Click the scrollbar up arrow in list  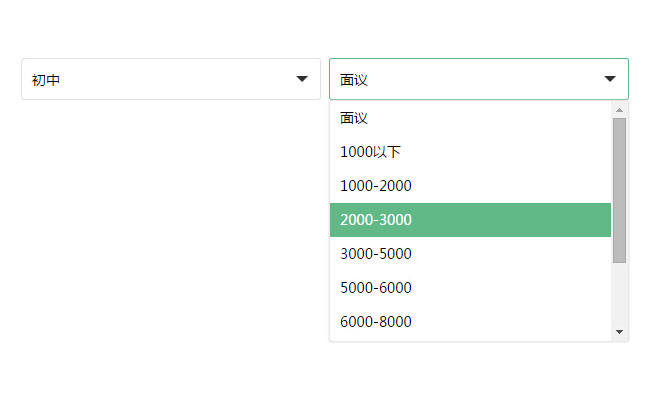(x=619, y=110)
